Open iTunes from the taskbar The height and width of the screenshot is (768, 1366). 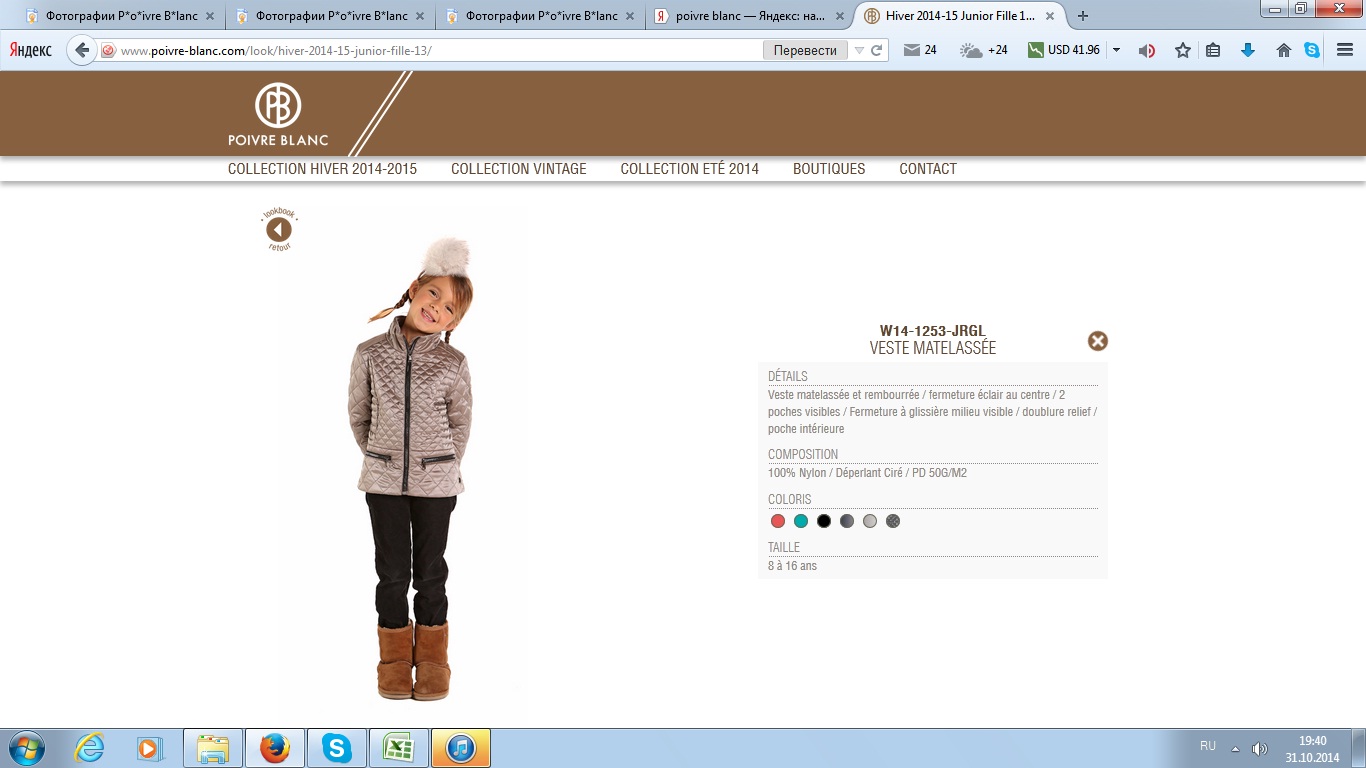pos(461,748)
